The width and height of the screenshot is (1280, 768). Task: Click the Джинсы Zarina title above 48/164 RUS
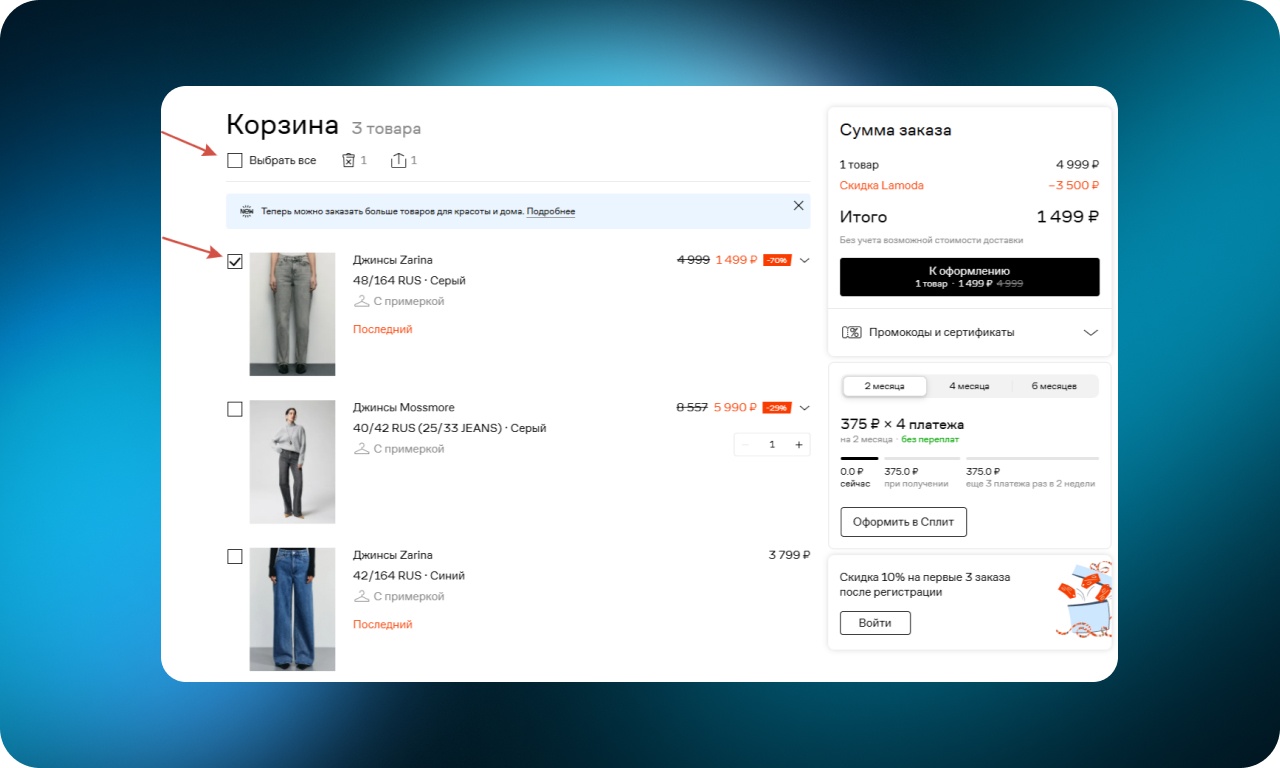393,260
